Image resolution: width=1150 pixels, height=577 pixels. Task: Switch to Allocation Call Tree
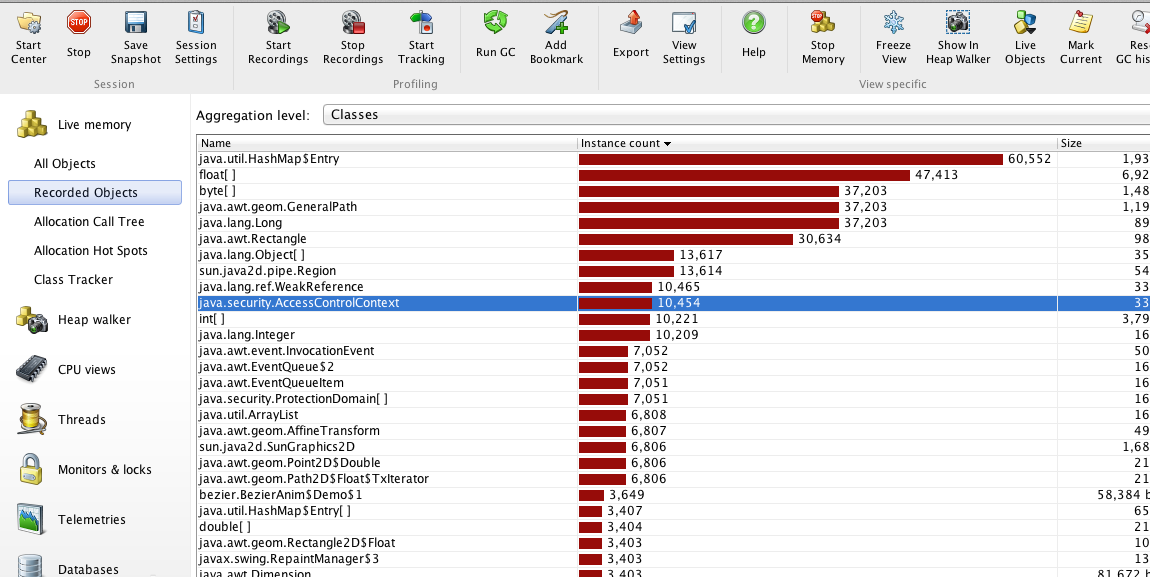[89, 221]
